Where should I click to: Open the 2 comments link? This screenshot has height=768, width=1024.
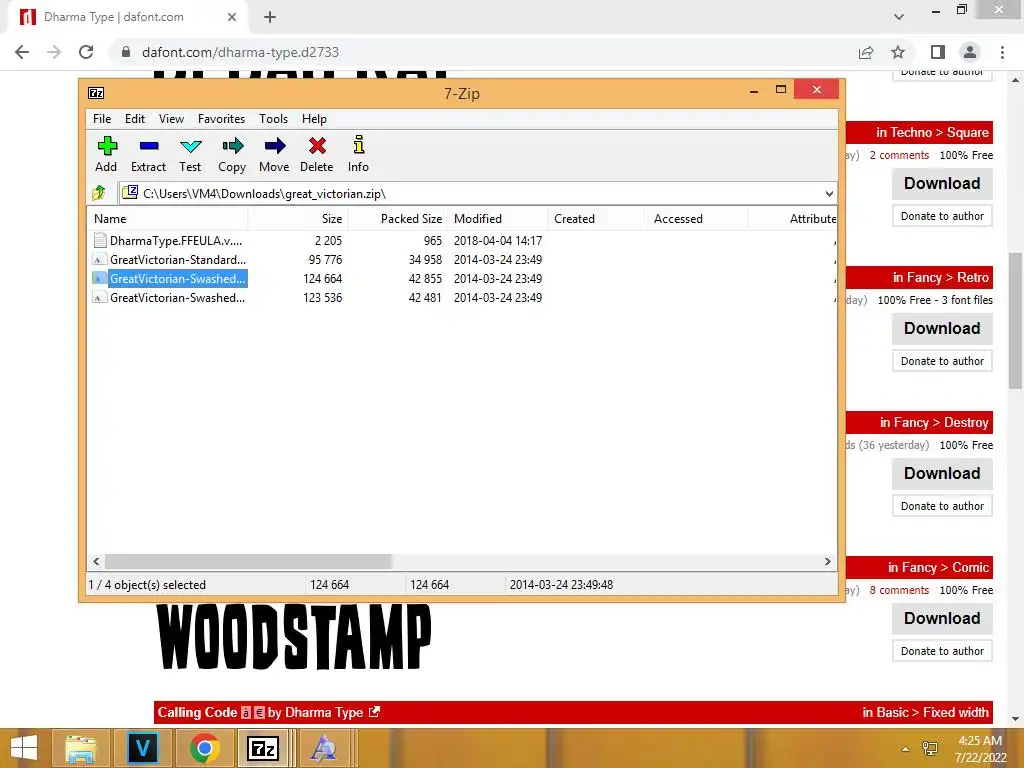899,155
